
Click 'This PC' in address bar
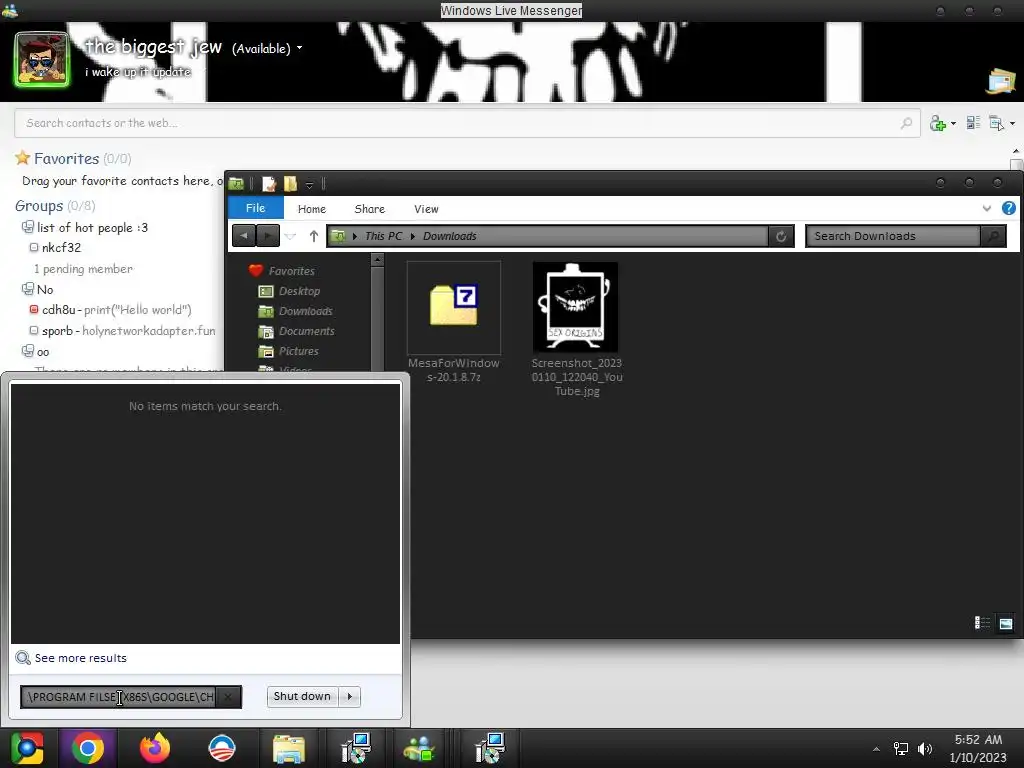tap(383, 236)
